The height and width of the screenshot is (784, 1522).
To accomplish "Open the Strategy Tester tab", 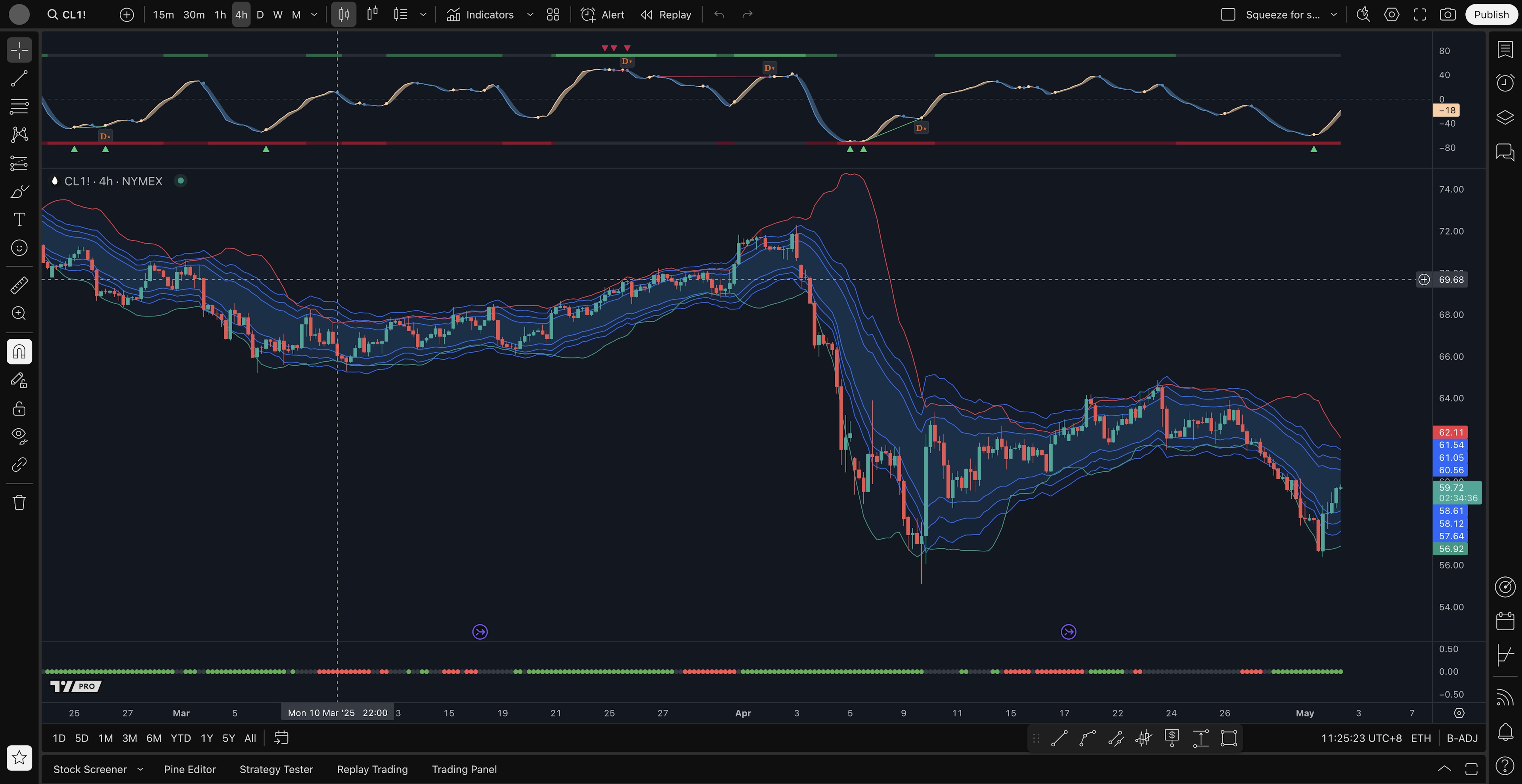I will [276, 769].
